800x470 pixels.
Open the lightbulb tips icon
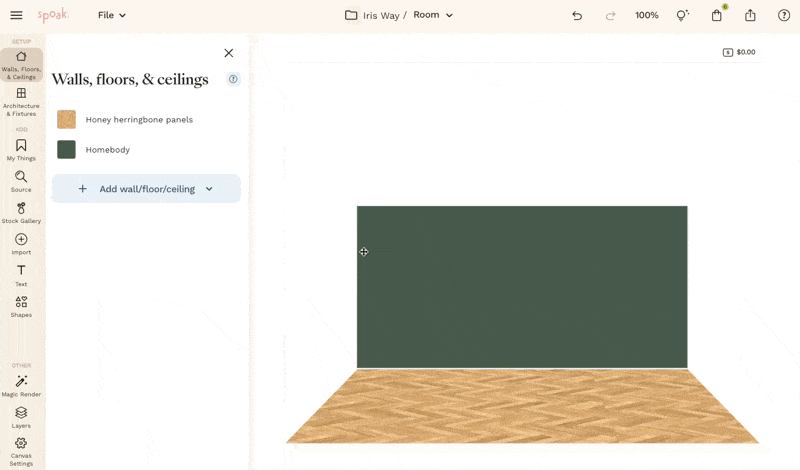click(x=682, y=15)
